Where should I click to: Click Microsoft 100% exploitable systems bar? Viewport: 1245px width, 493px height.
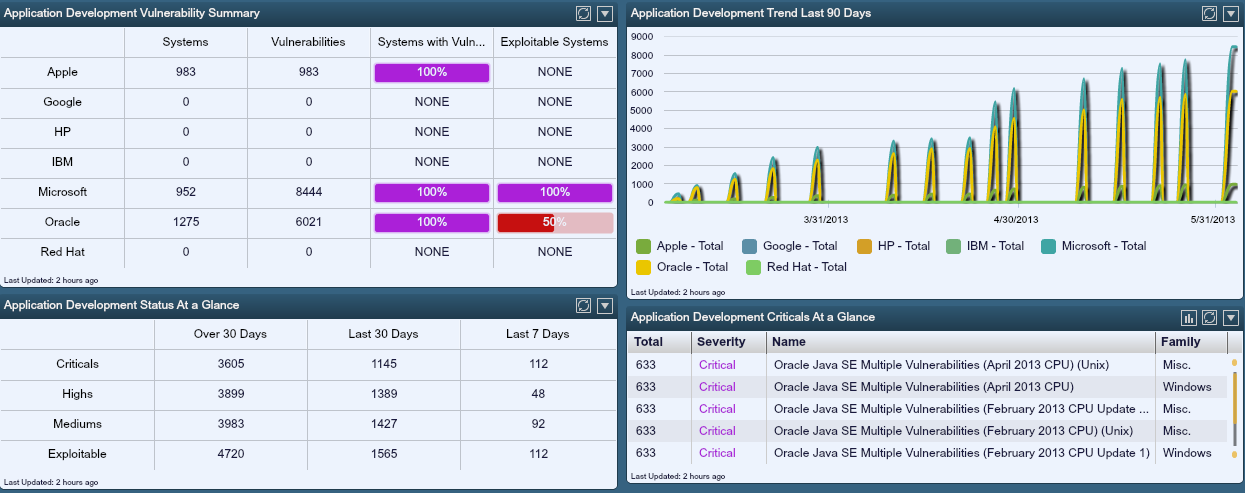pyautogui.click(x=554, y=192)
